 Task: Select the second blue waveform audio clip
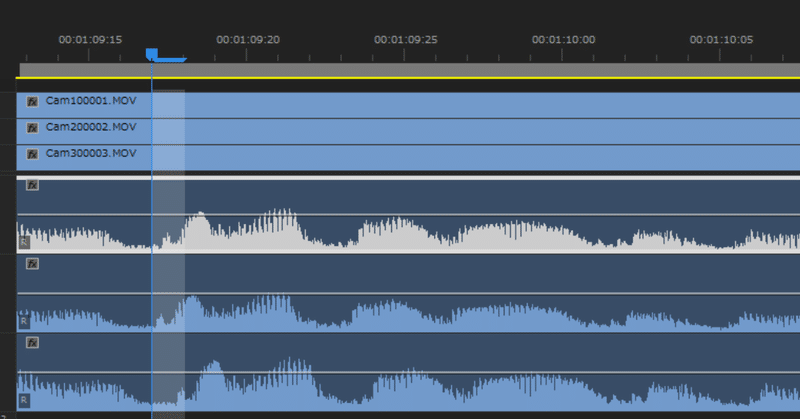tap(408, 293)
